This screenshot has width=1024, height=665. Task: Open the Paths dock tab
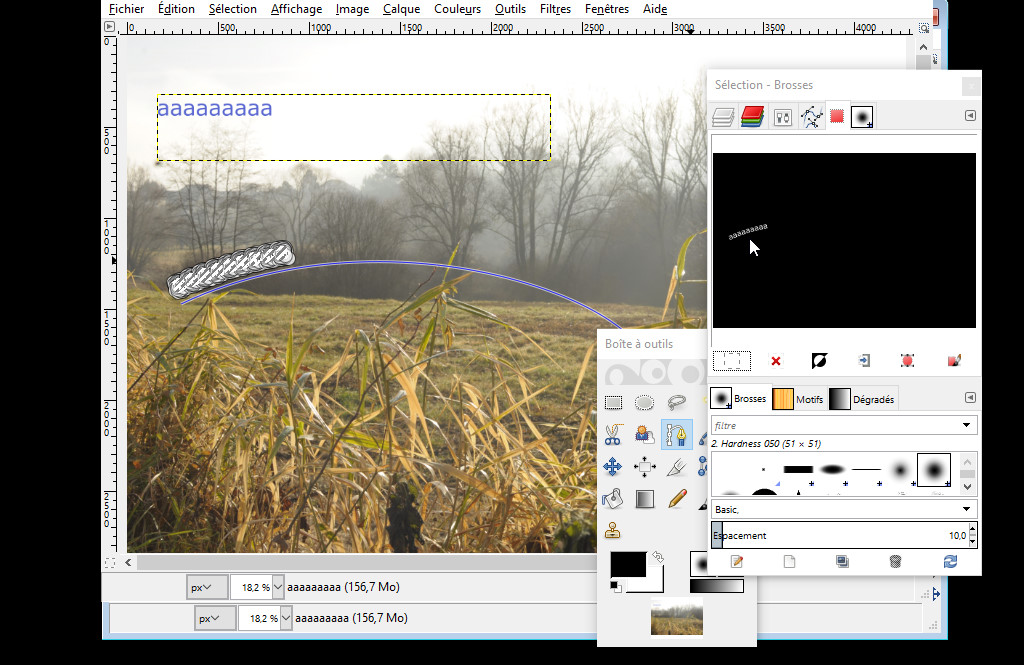click(812, 117)
